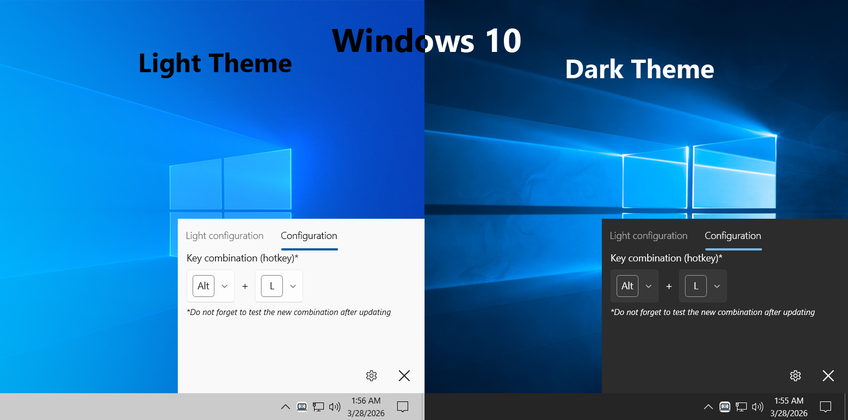The height and width of the screenshot is (420, 848).
Task: Click the laptop tray app icon on dark taskbar
Action: (725, 406)
